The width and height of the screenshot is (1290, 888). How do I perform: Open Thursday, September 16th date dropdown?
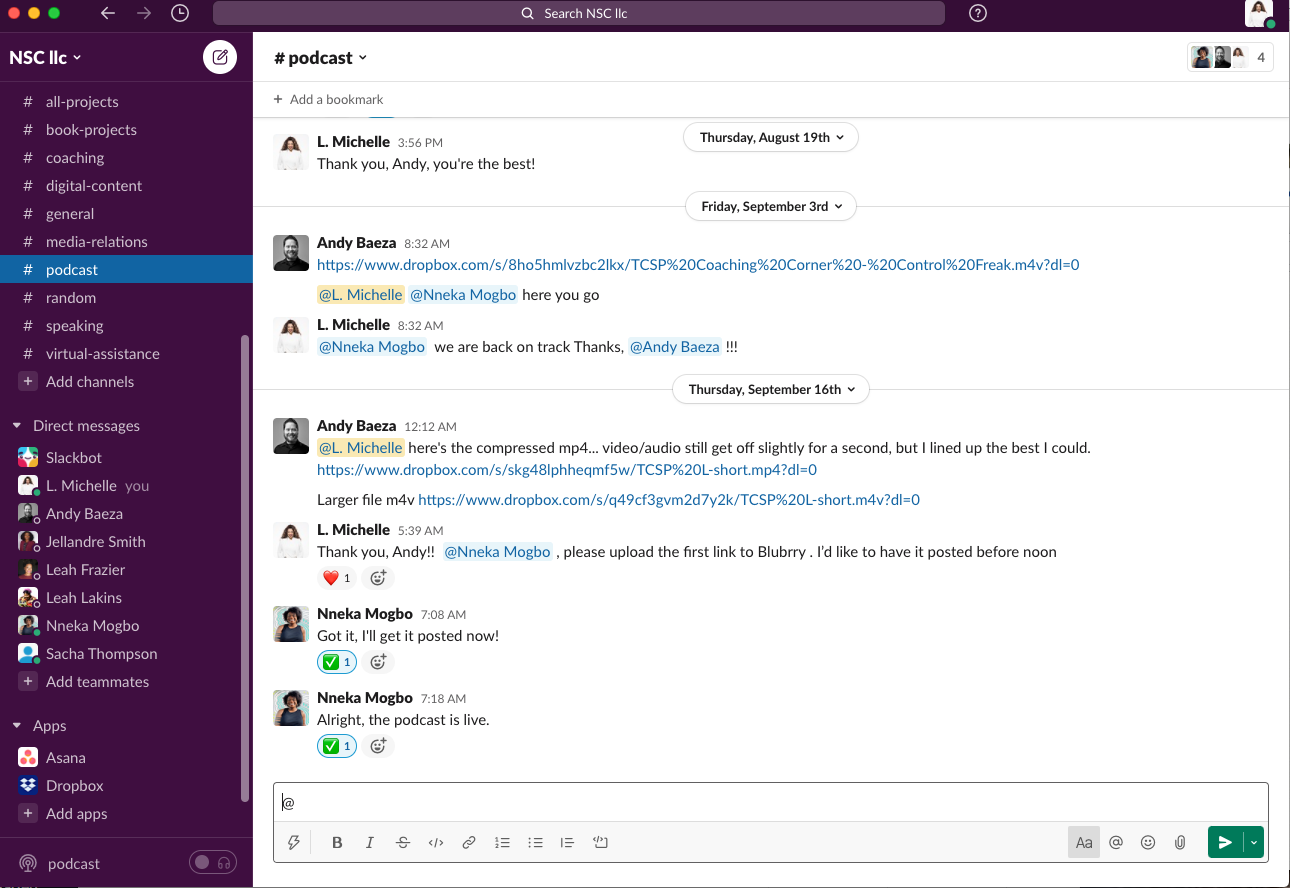(771, 389)
